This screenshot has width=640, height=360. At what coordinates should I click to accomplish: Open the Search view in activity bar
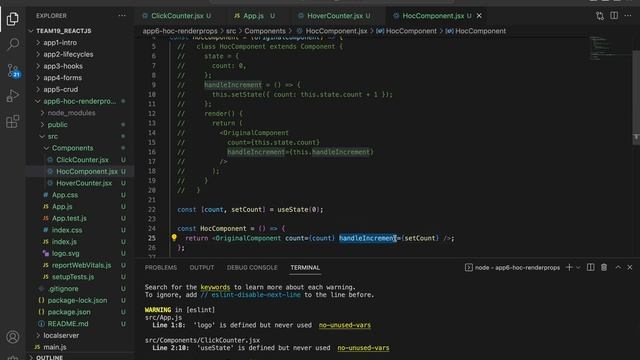coord(13,44)
